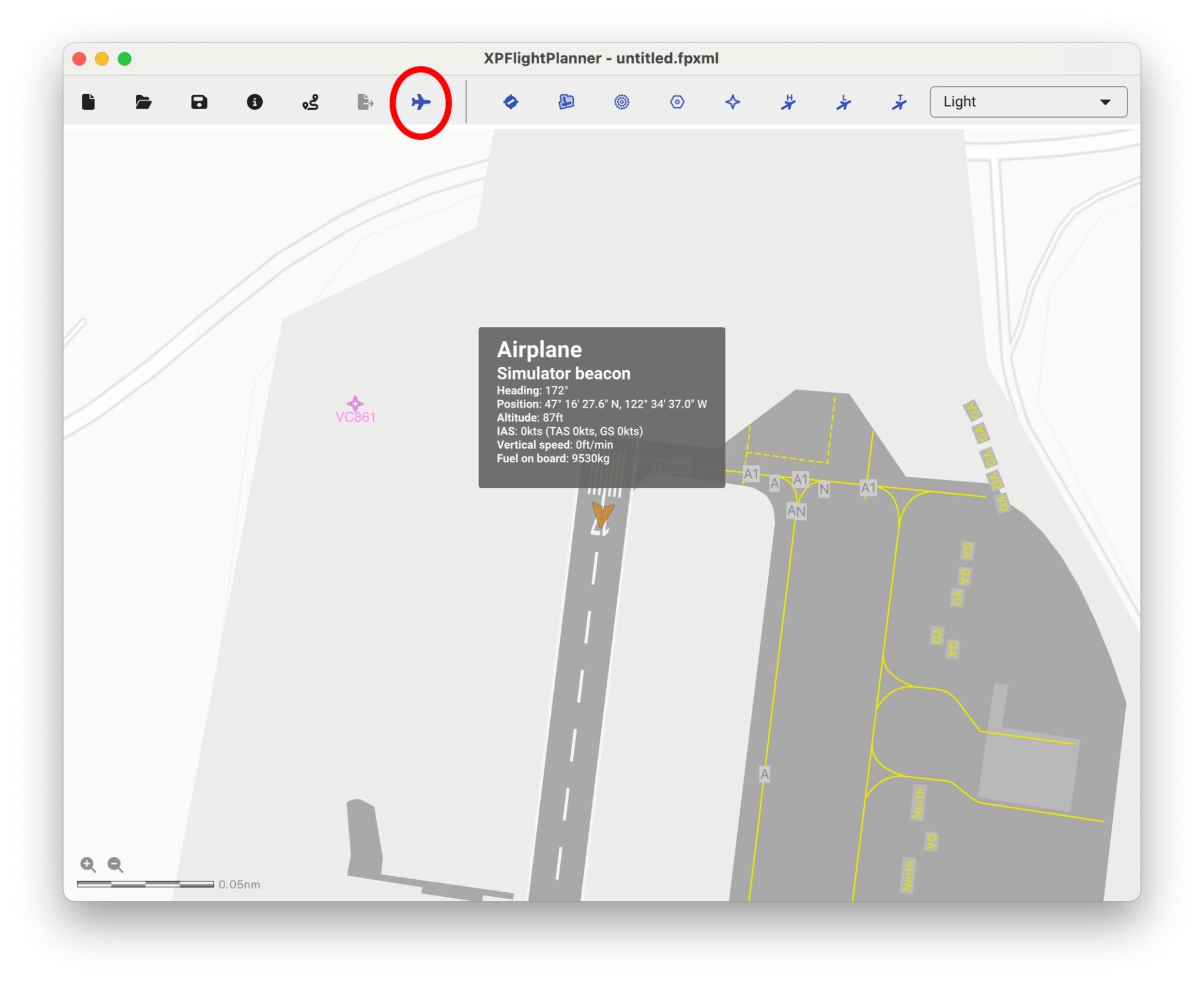Open an existing flight plan file
Screen dimensions: 1204x985
[143, 102]
